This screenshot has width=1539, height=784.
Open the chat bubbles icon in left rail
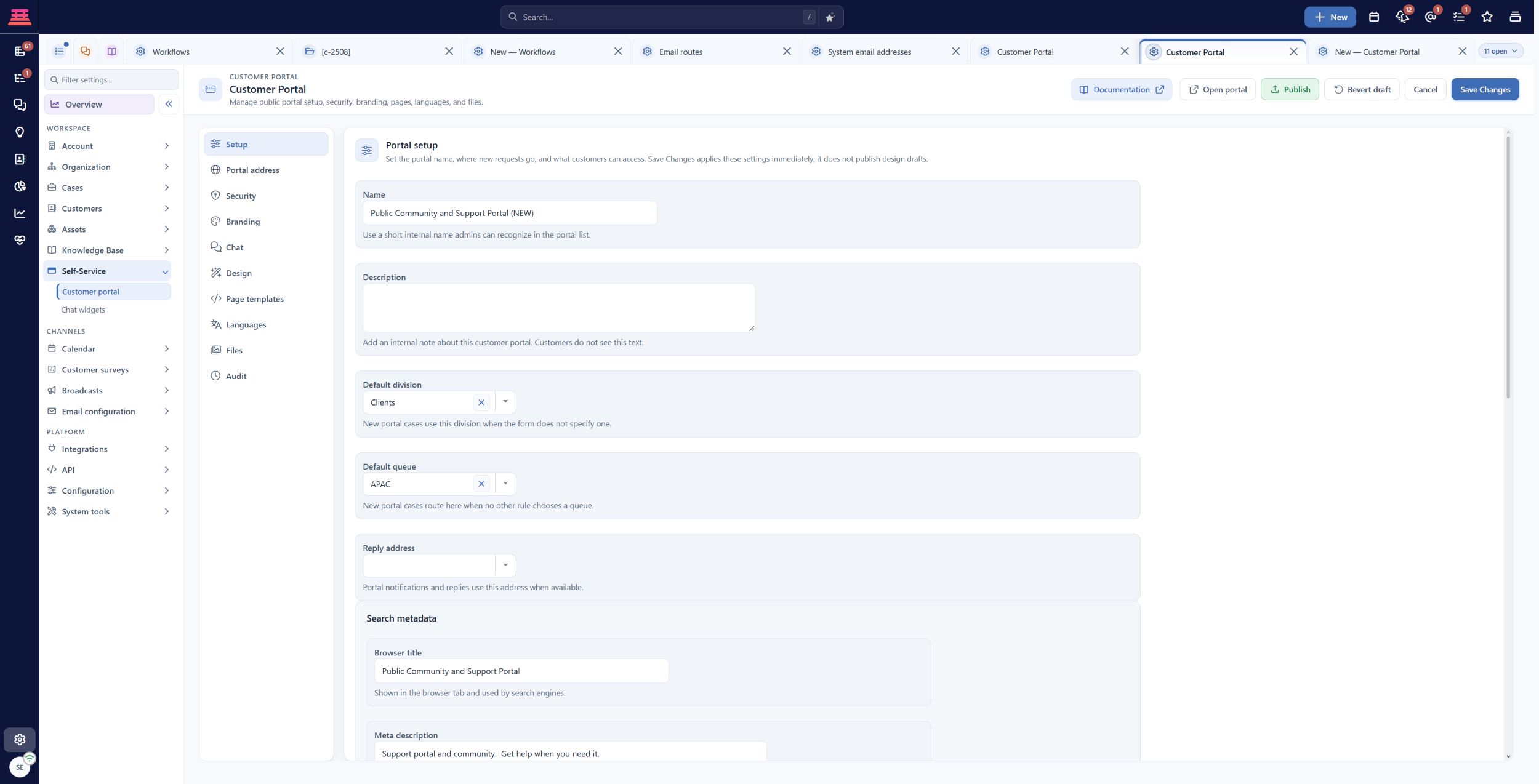[x=20, y=105]
